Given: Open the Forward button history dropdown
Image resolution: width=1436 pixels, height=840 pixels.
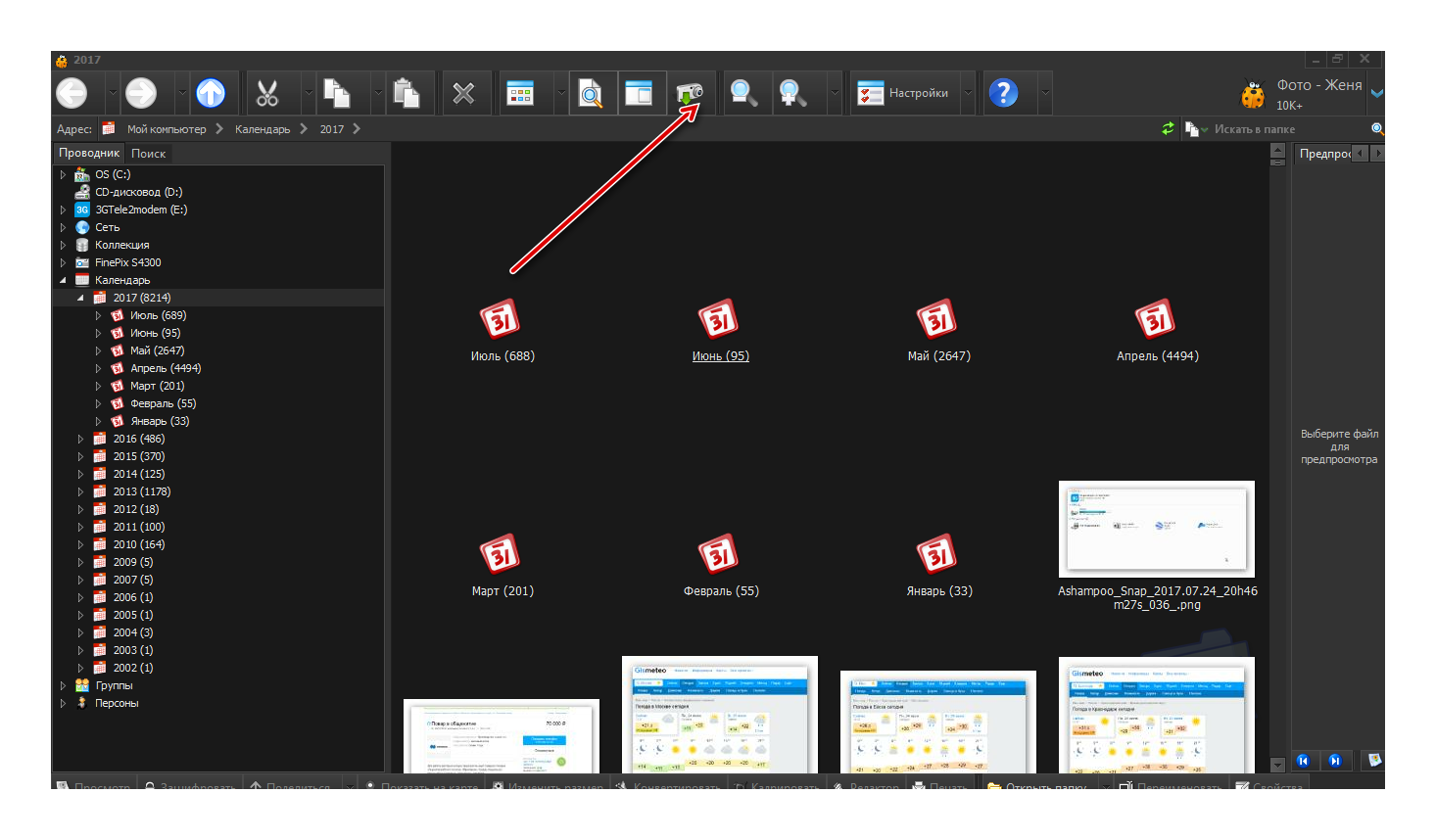Looking at the screenshot, I should click(x=181, y=93).
